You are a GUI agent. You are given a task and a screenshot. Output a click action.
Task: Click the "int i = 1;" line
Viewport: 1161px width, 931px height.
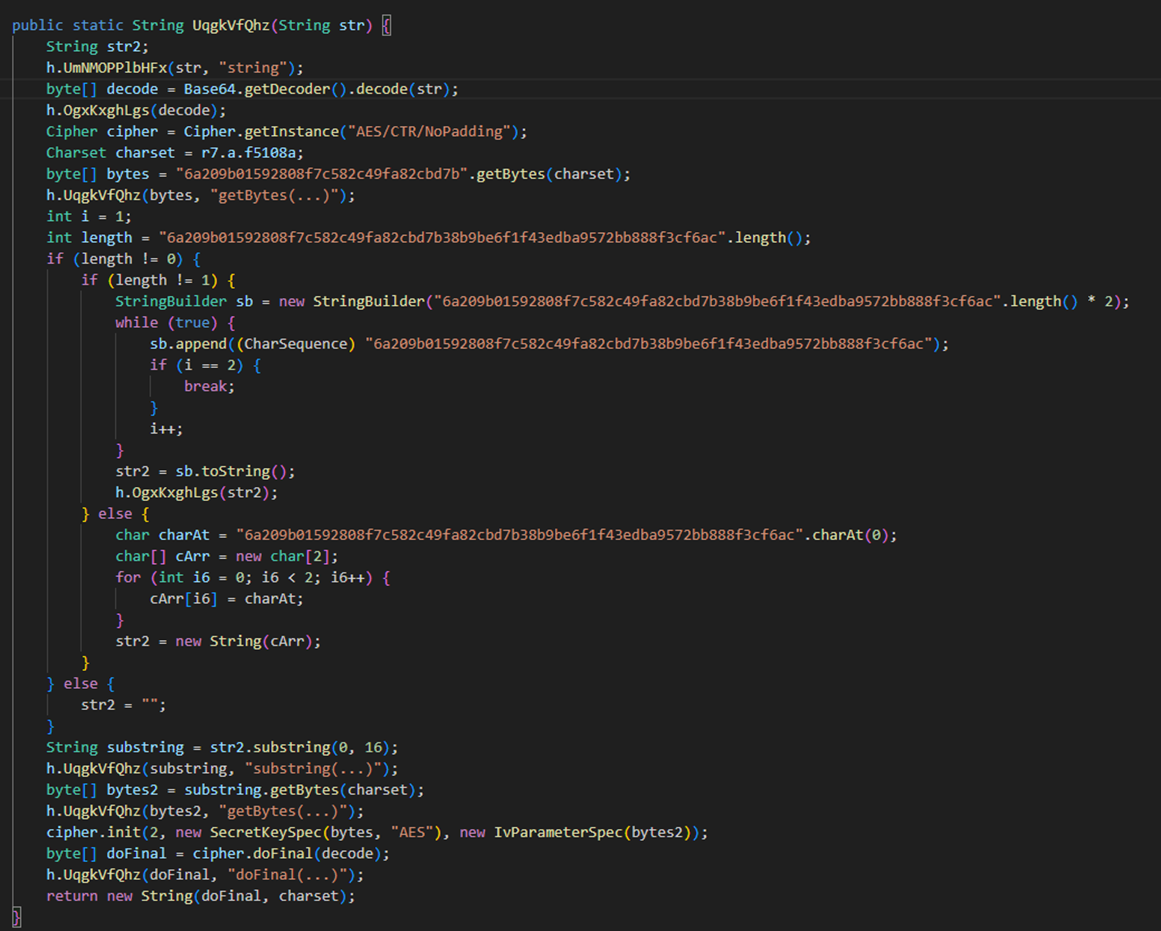[89, 216]
